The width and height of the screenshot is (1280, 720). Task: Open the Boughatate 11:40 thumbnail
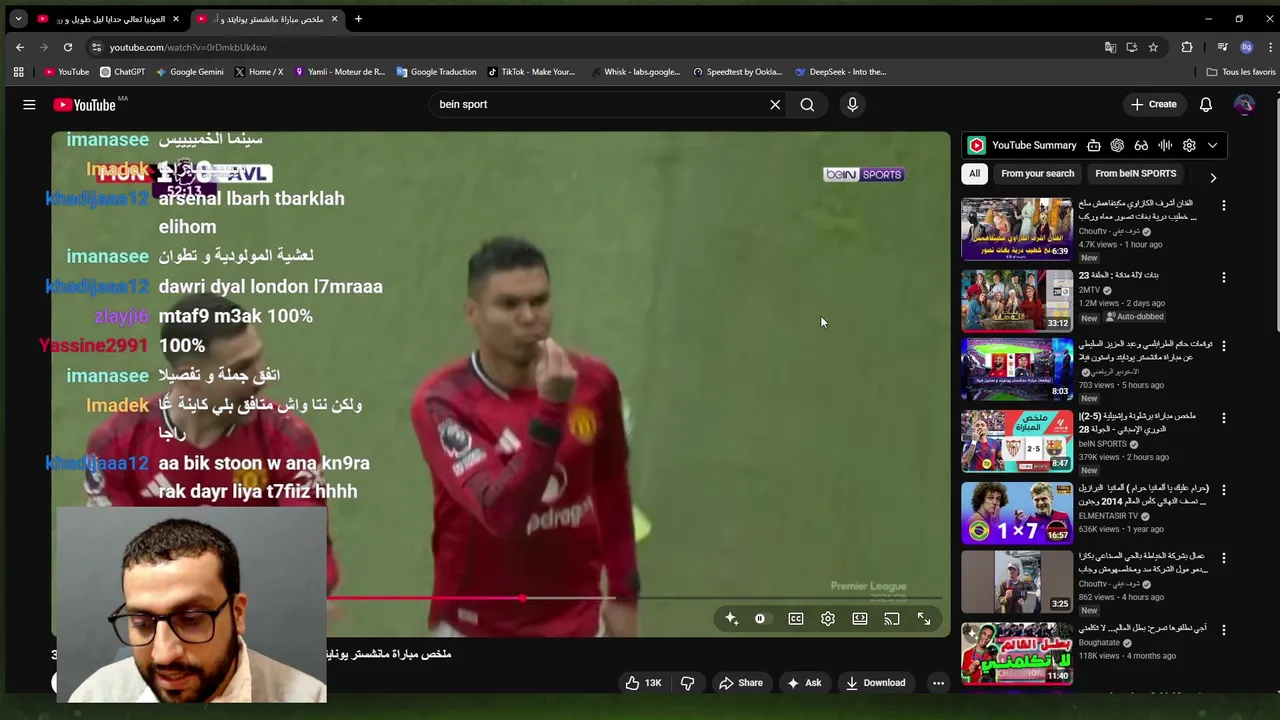coord(1017,653)
